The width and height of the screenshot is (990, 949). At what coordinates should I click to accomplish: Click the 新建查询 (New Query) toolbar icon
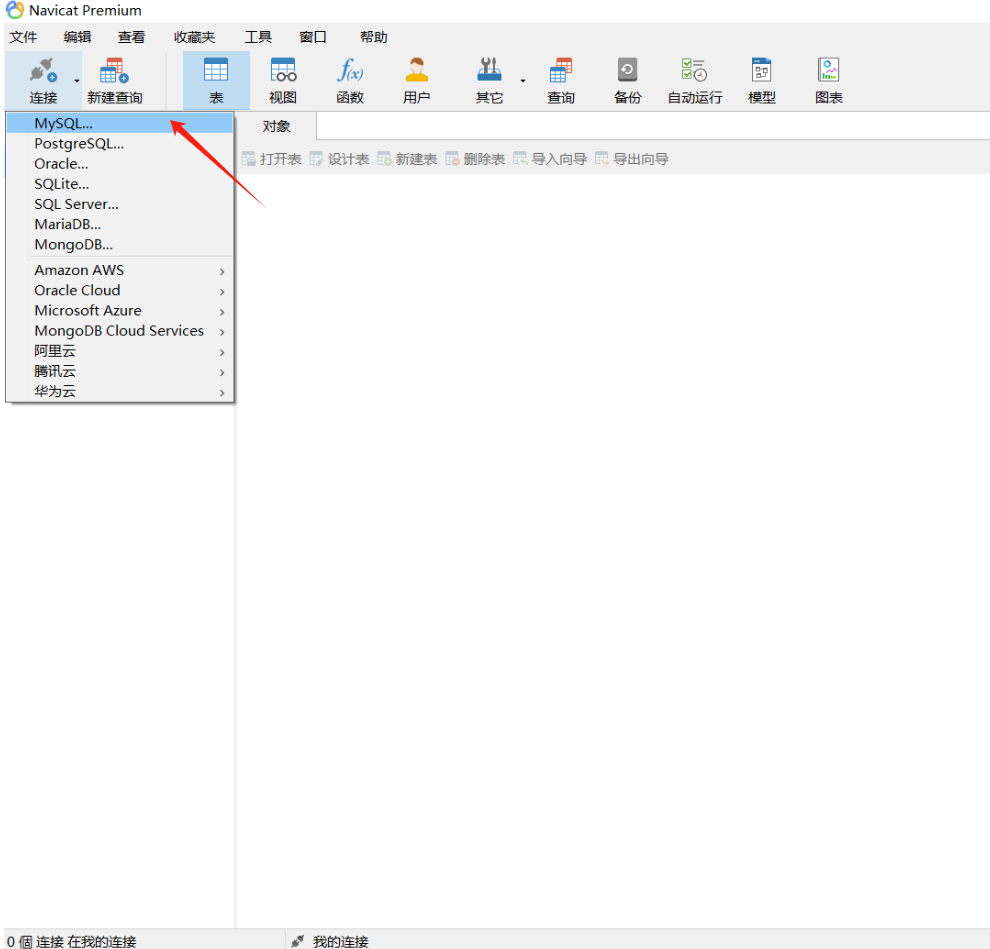(x=115, y=80)
